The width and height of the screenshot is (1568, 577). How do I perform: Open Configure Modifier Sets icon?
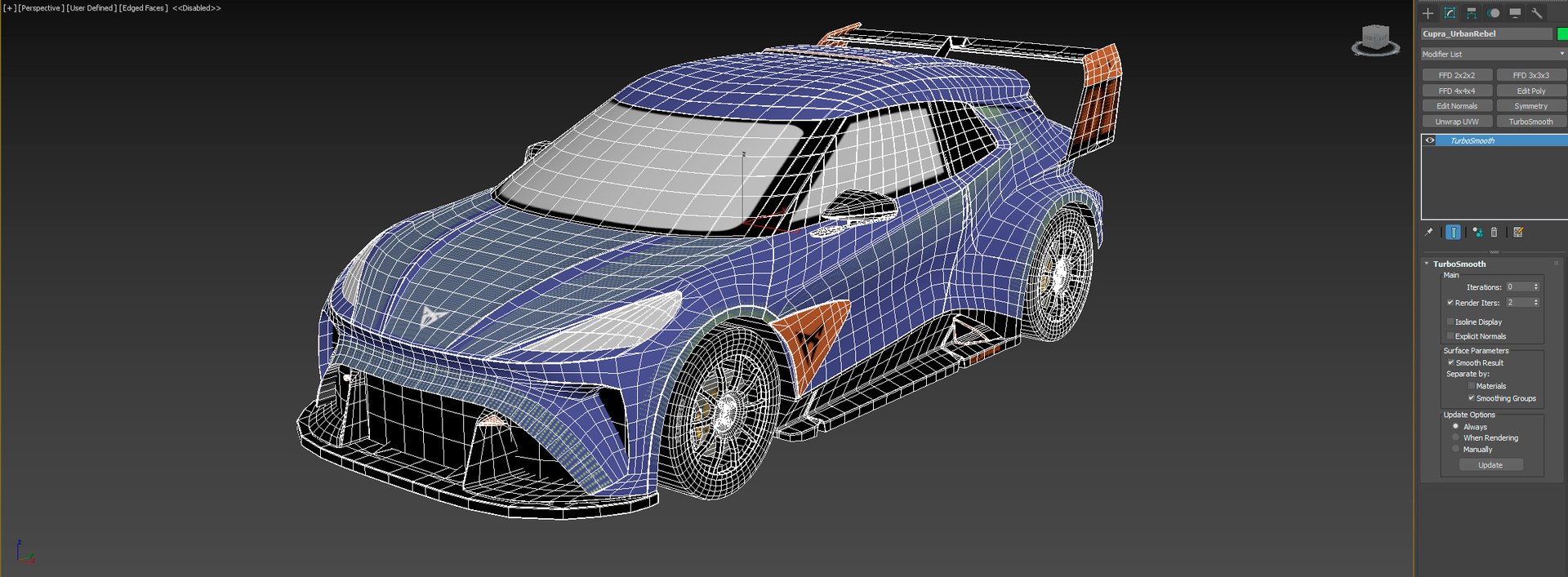coord(1518,233)
